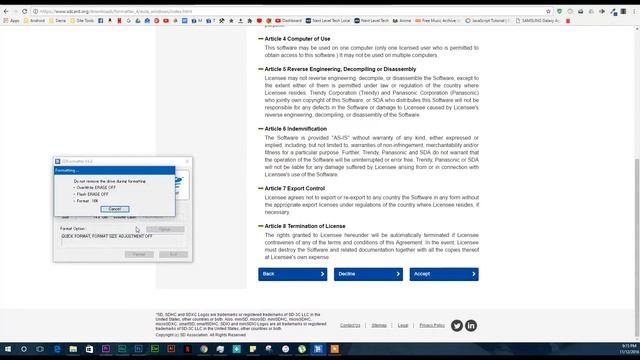Image resolution: width=640 pixels, height=360 pixels.
Task: Collapse Article 4 Computer of Use section
Action: point(261,39)
